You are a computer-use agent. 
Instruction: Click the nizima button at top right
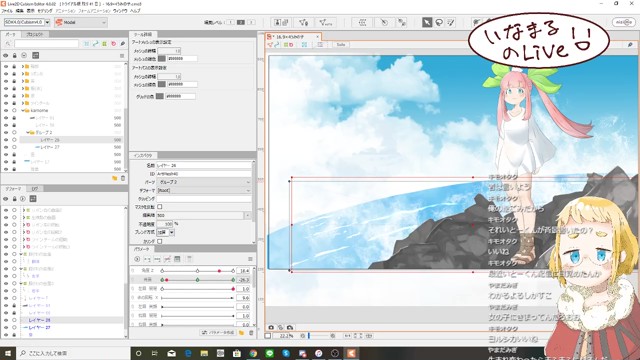pyautogui.click(x=623, y=22)
